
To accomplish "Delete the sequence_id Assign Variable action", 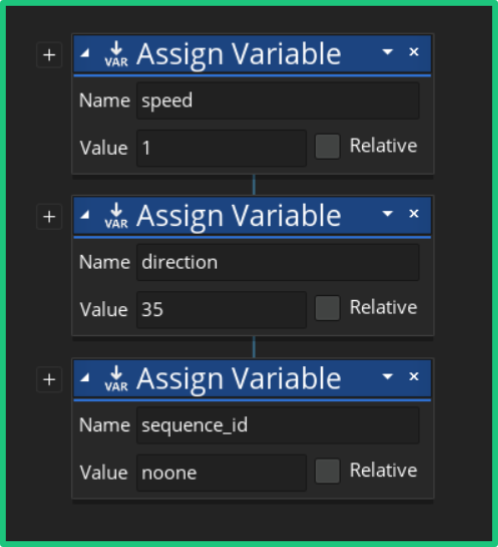I will tap(414, 376).
